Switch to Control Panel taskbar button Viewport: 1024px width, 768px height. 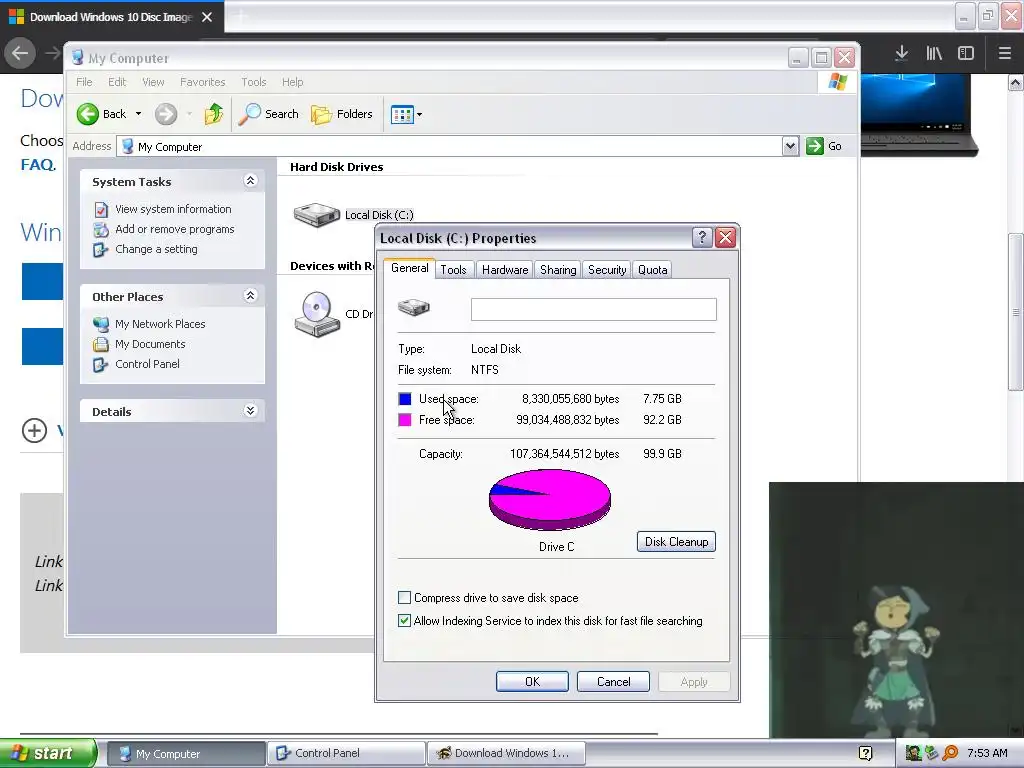tap(346, 754)
